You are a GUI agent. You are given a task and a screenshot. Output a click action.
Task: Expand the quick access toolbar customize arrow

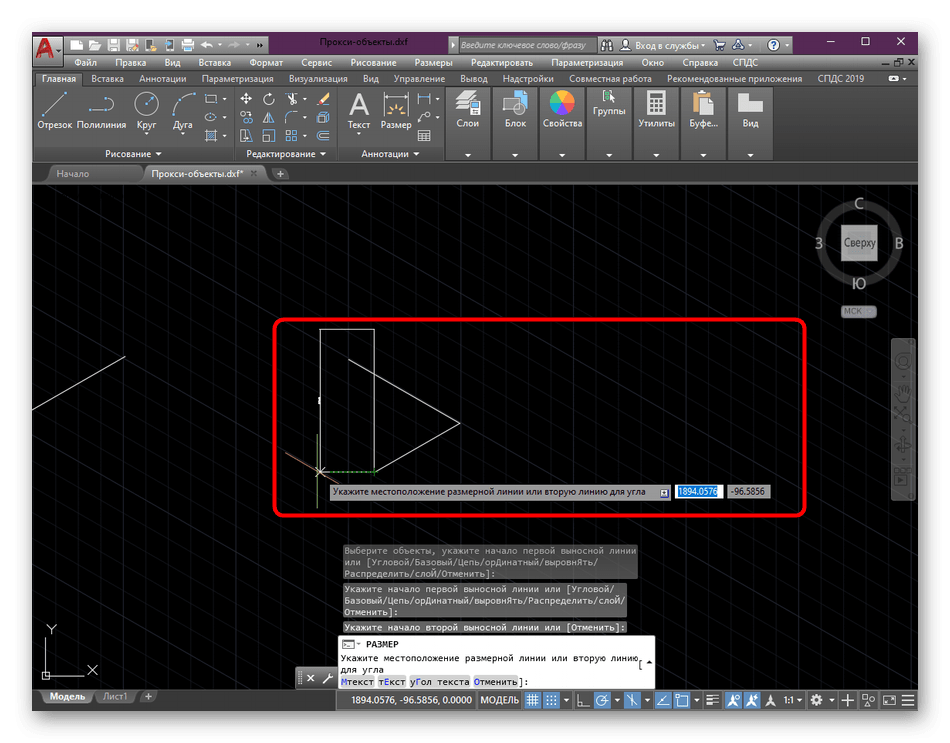(x=259, y=45)
